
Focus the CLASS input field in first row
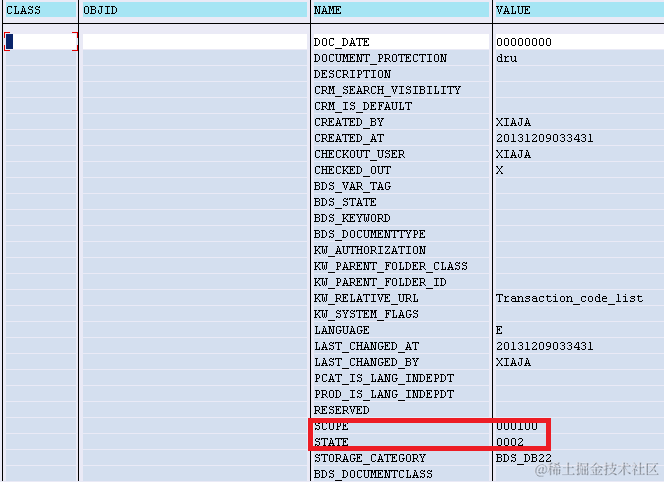pos(41,42)
